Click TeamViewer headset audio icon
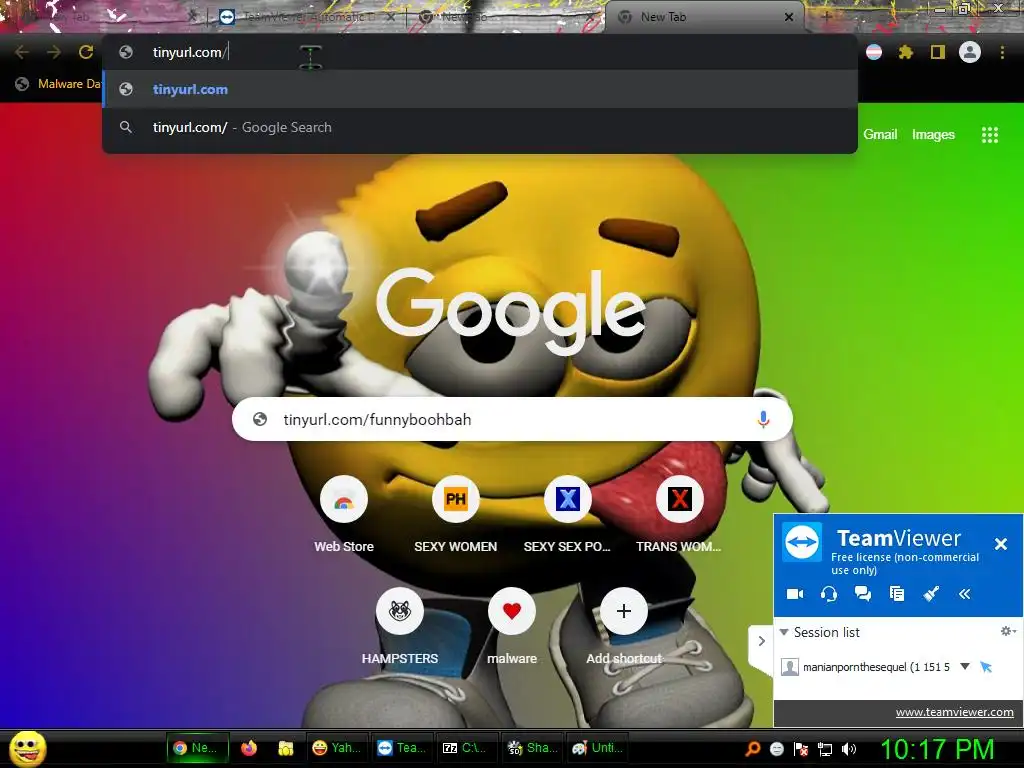 point(829,594)
